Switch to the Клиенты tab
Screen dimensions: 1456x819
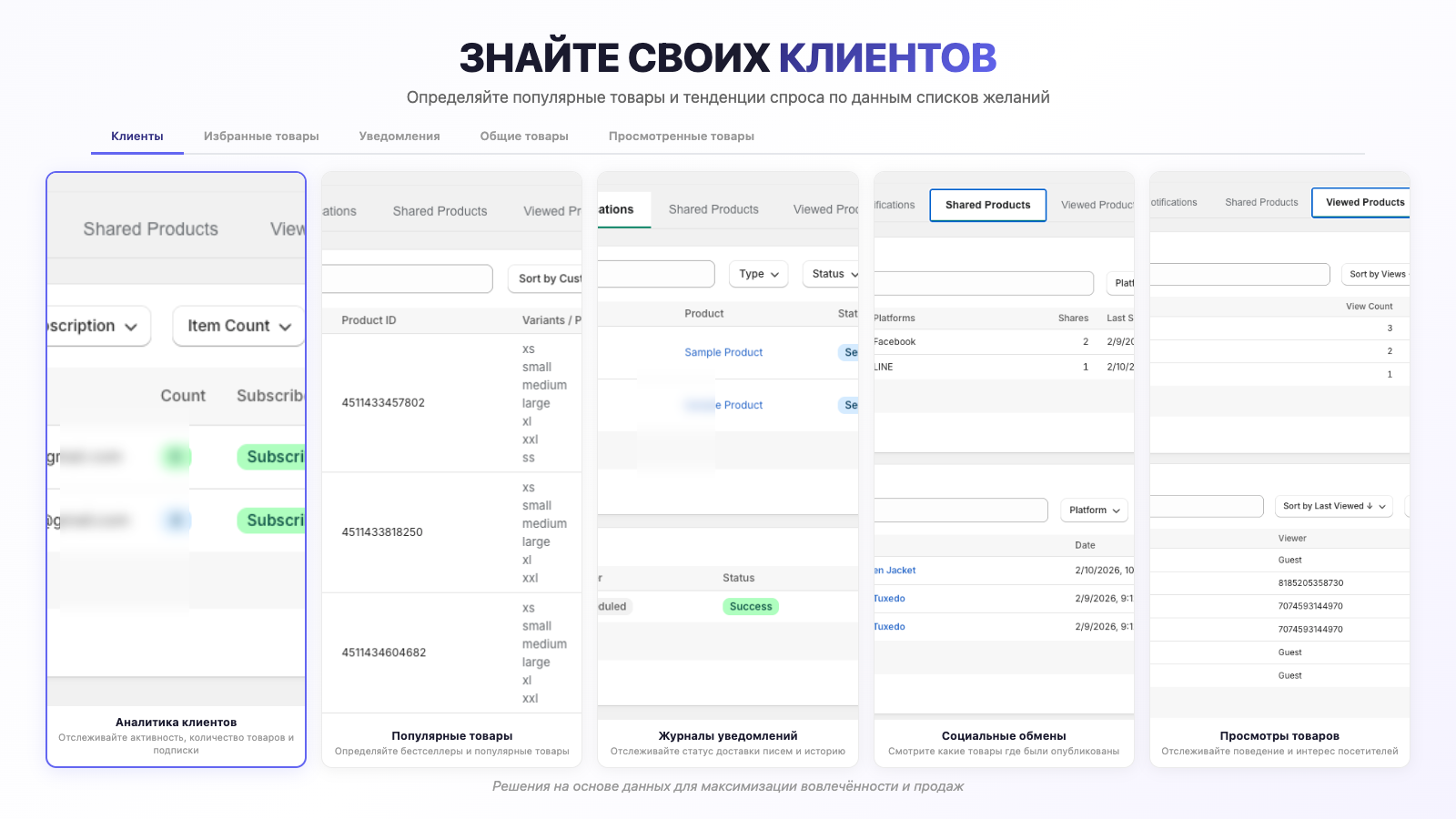pos(137,136)
